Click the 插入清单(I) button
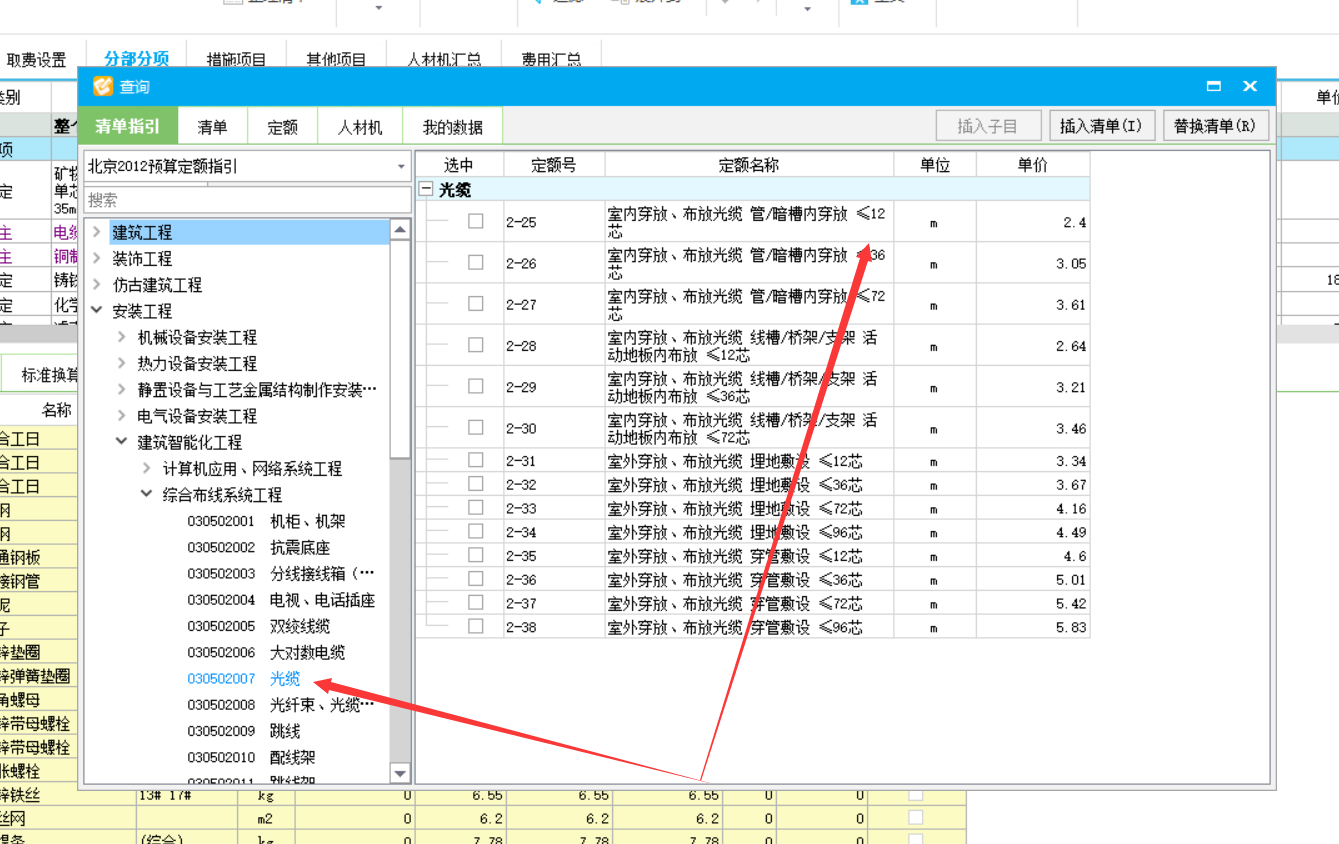The width and height of the screenshot is (1339, 844). (x=1101, y=126)
